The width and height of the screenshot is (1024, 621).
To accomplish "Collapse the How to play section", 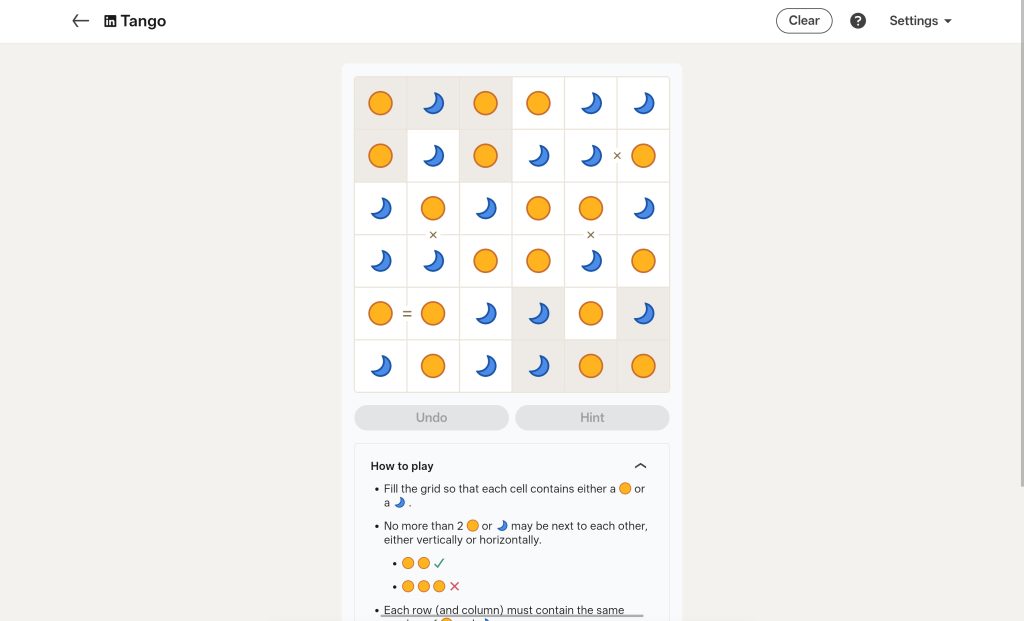I will [641, 465].
